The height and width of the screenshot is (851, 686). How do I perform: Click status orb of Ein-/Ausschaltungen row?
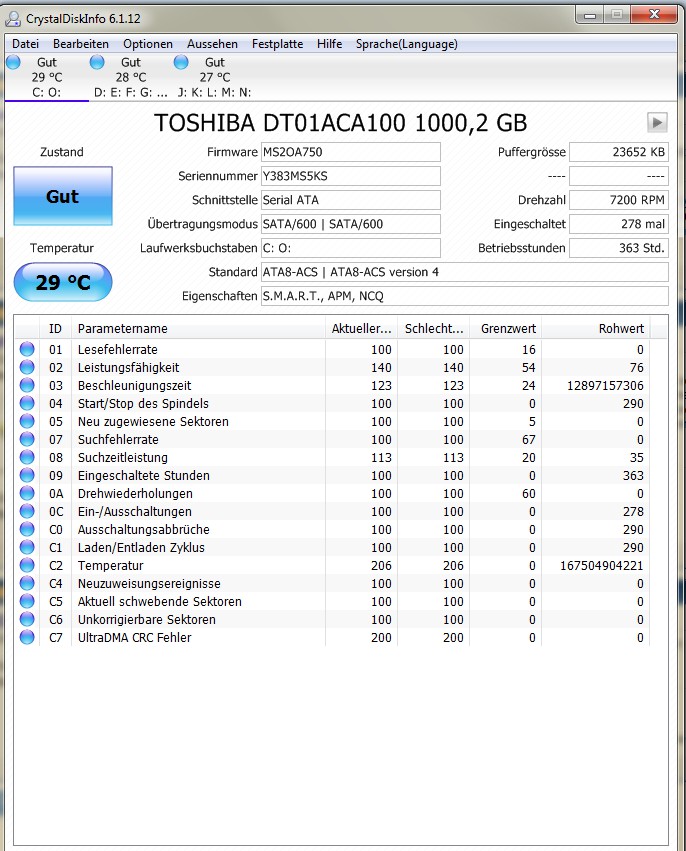27,511
